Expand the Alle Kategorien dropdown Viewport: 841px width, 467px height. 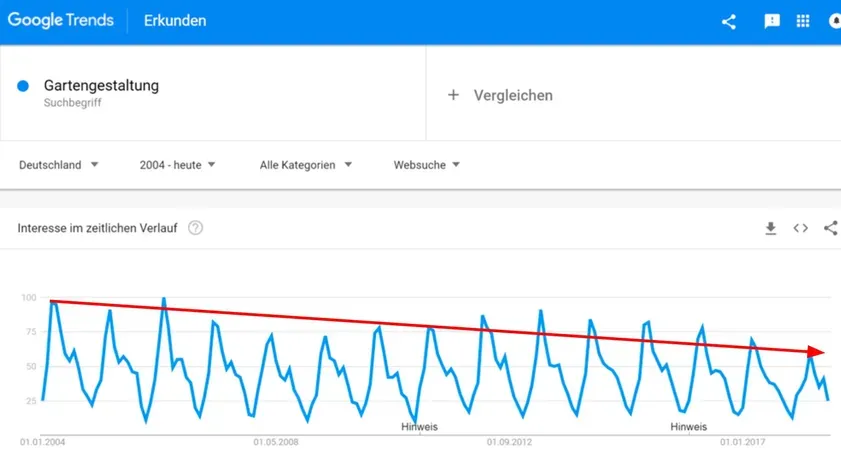(x=306, y=165)
